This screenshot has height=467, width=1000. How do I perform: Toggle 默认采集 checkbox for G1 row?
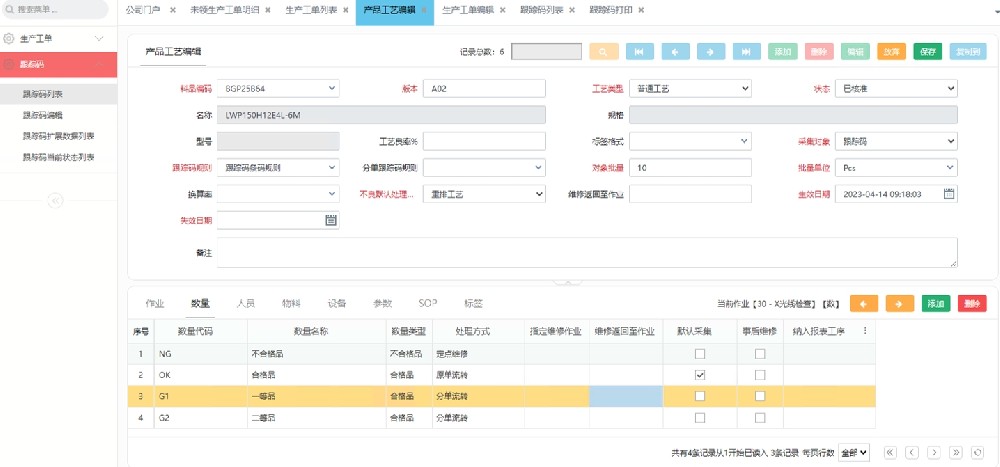(x=700, y=396)
